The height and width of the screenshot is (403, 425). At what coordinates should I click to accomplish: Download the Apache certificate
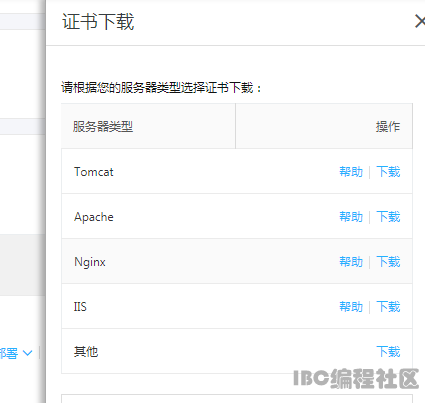point(388,217)
